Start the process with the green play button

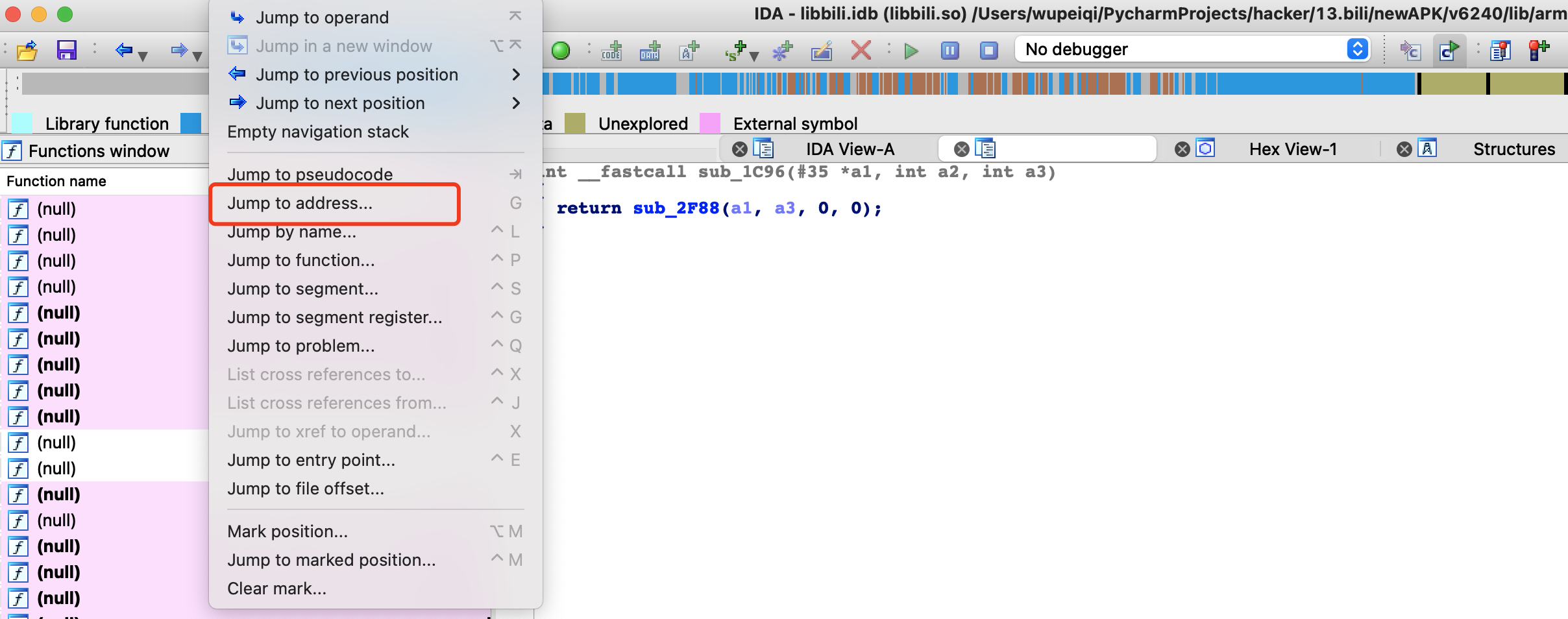[x=911, y=50]
